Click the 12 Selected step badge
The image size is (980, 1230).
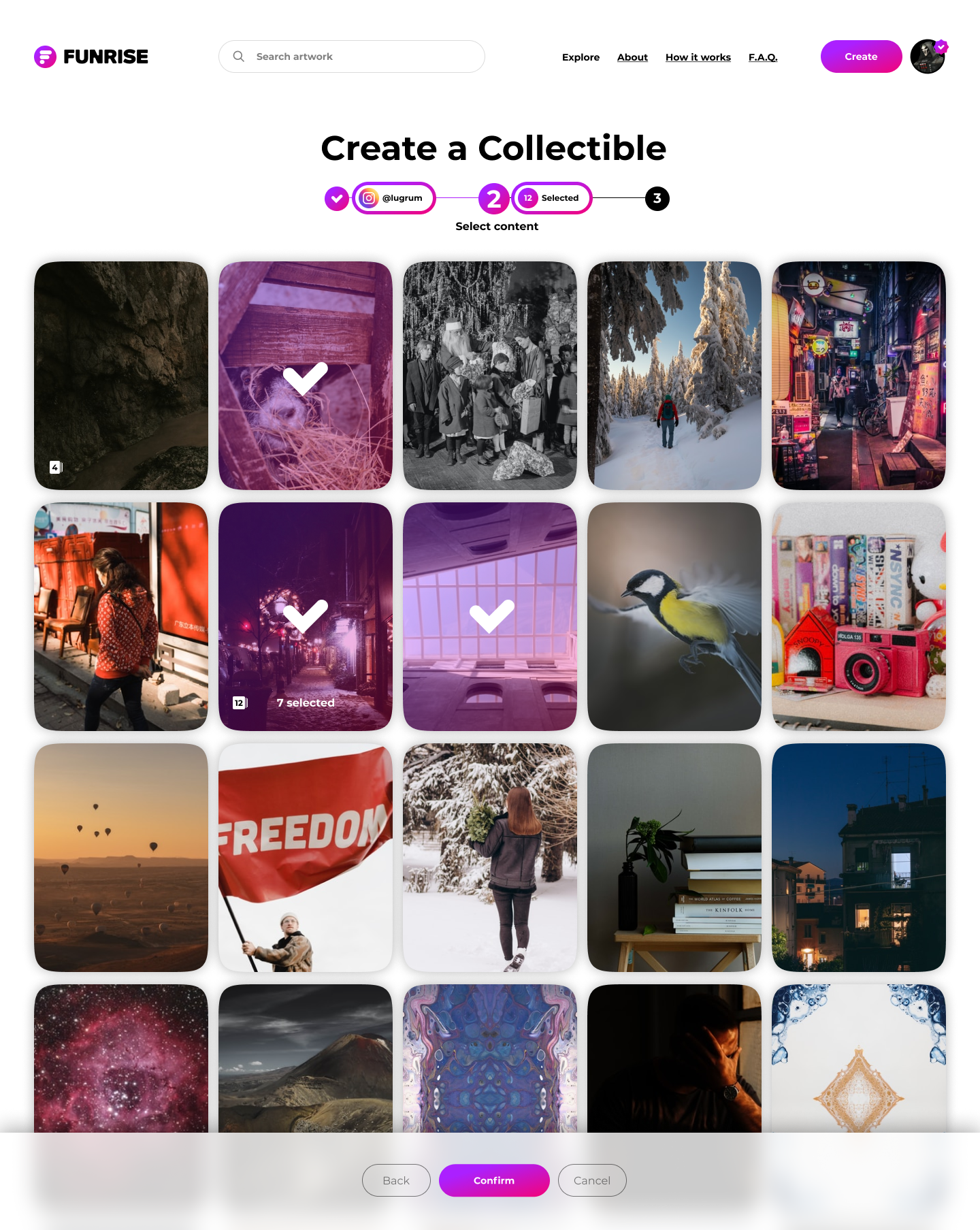[552, 198]
